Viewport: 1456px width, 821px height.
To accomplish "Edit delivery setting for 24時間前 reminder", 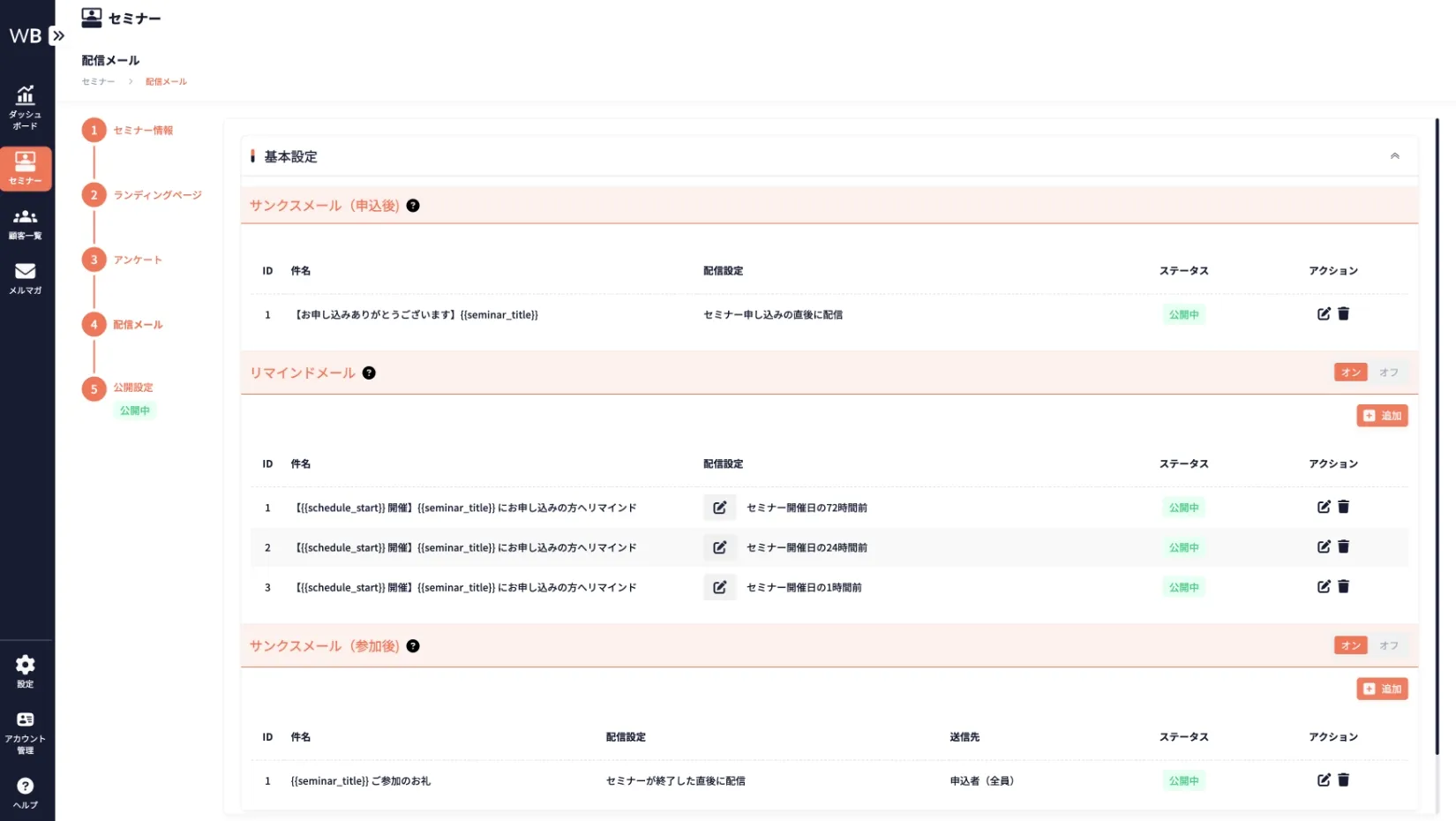I will 719,547.
